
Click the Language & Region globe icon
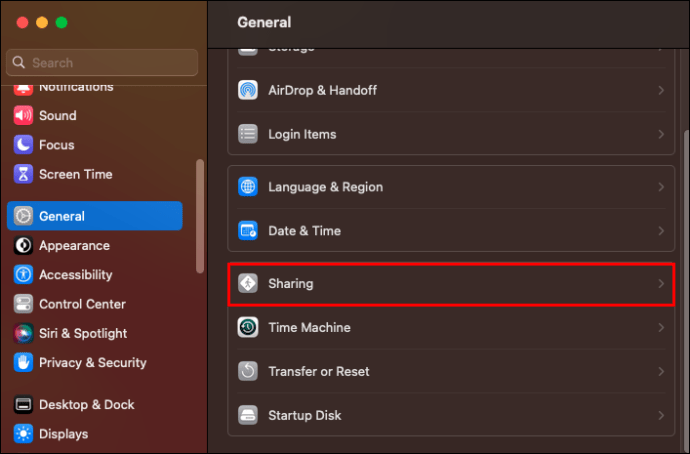pos(248,187)
